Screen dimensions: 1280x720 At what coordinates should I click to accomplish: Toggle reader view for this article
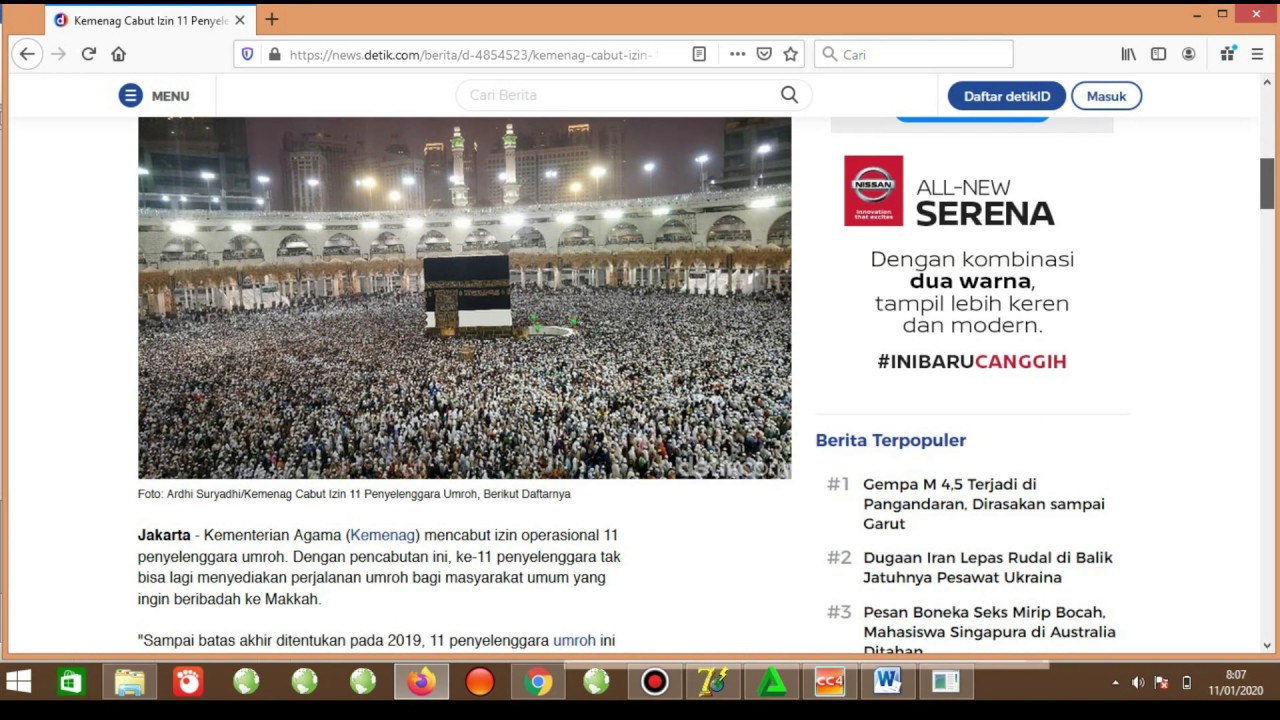699,54
